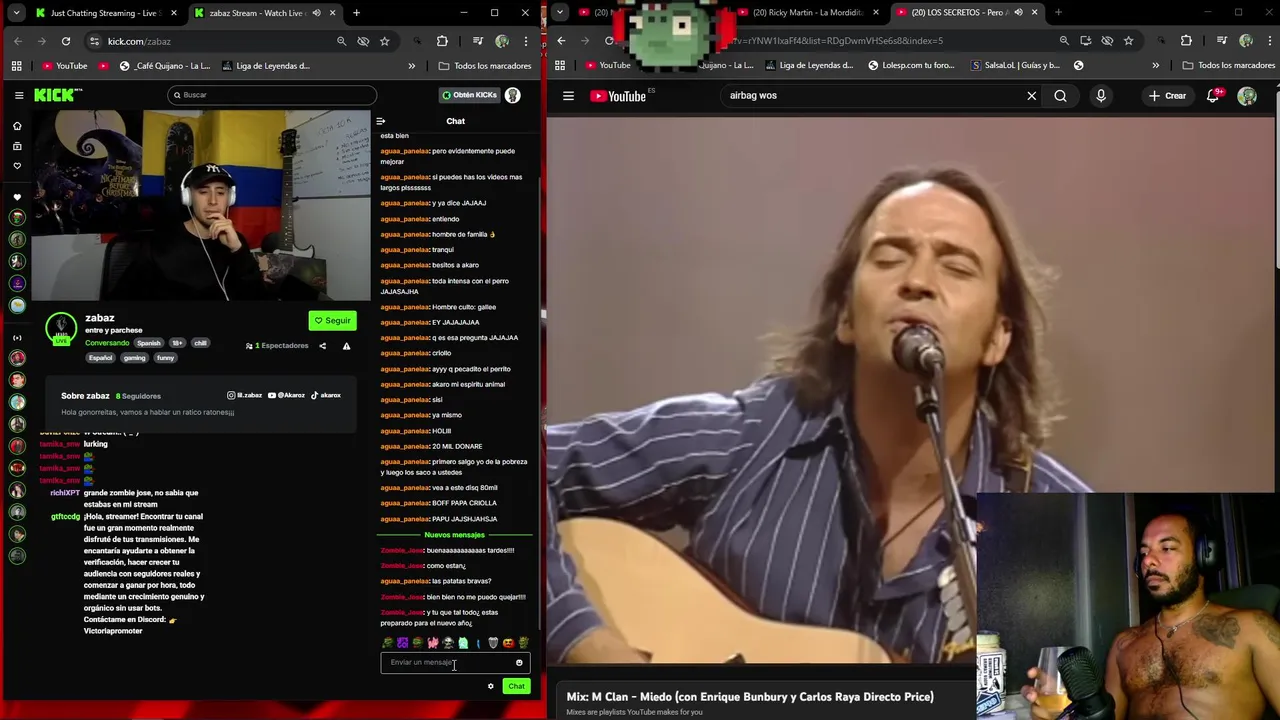Screen dimensions: 1280x720
Task: Close the Just Chatting Streaming tab
Action: pyautogui.click(x=174, y=13)
